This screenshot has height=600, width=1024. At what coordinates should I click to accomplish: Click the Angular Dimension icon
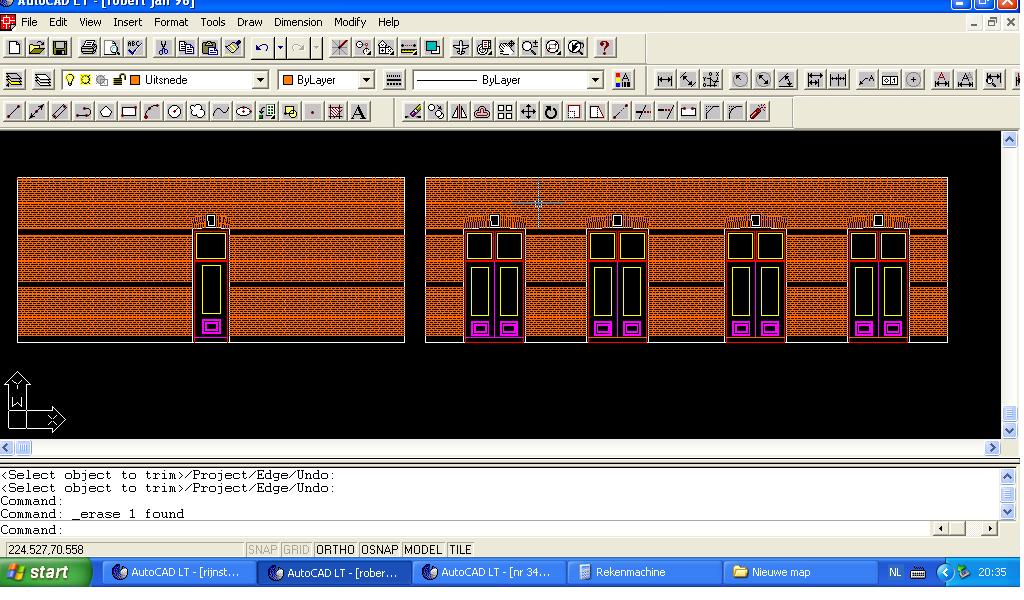(786, 80)
